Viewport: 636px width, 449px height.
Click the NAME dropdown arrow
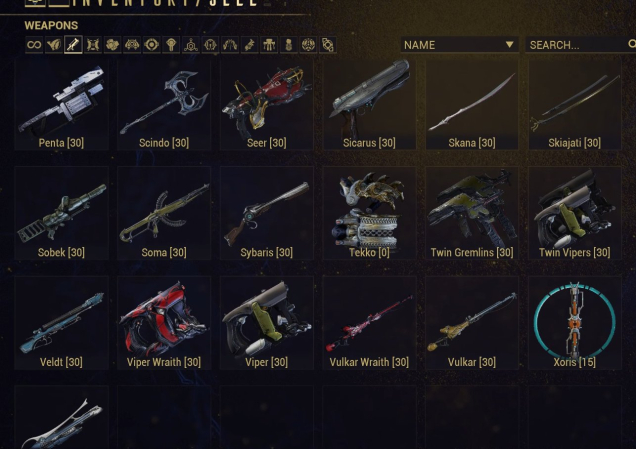tap(509, 44)
